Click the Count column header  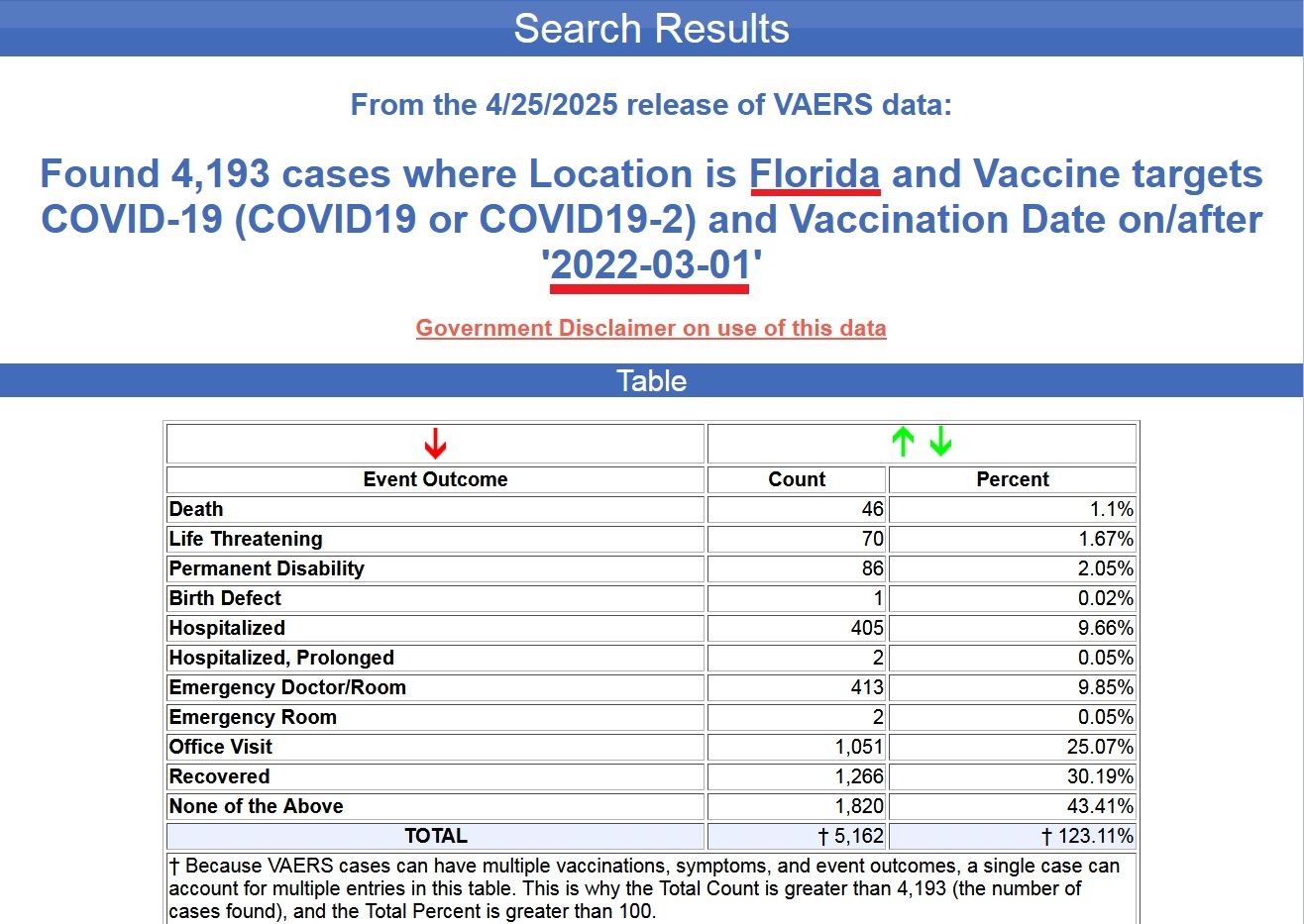796,479
